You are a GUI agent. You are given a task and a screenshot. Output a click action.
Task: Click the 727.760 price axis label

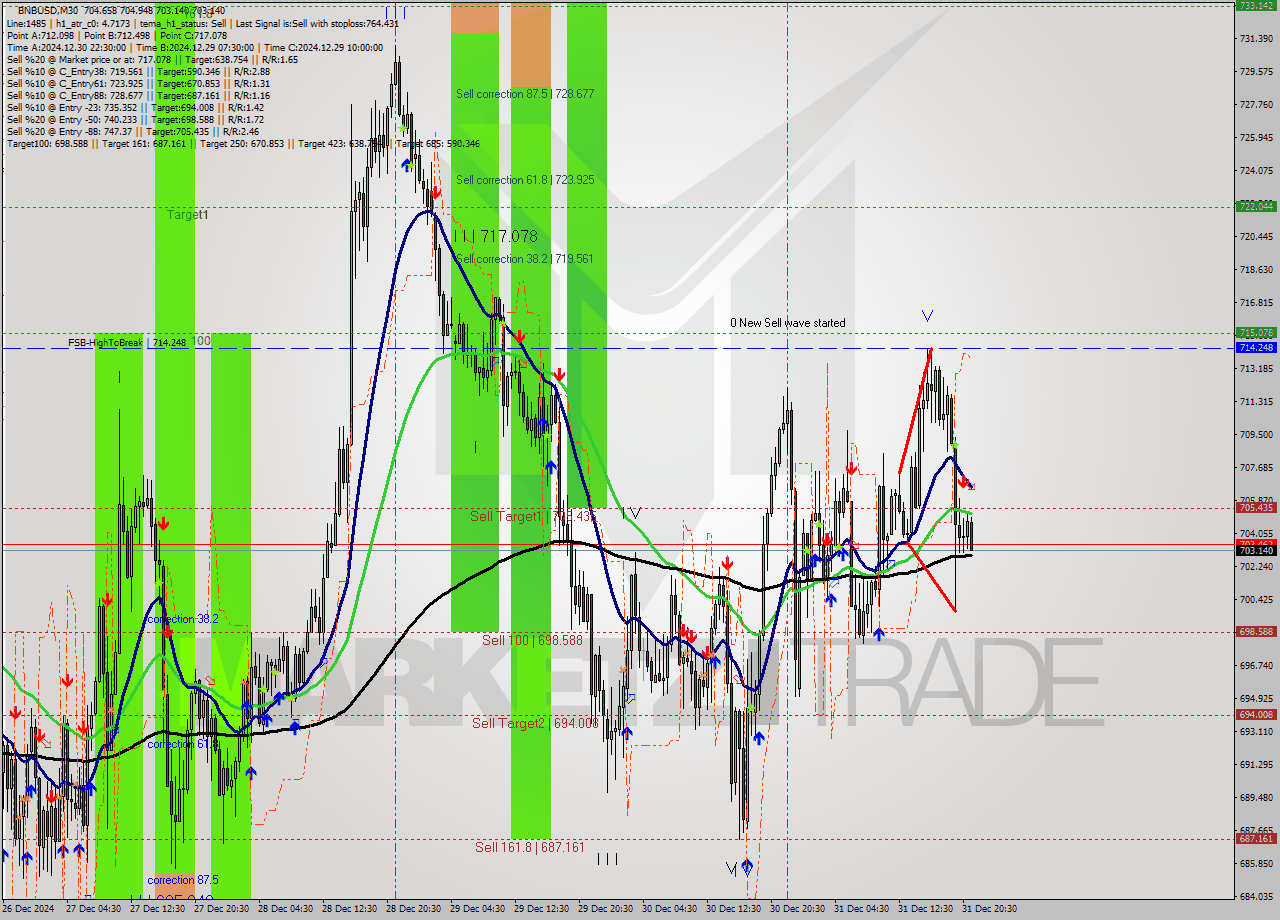click(1256, 104)
